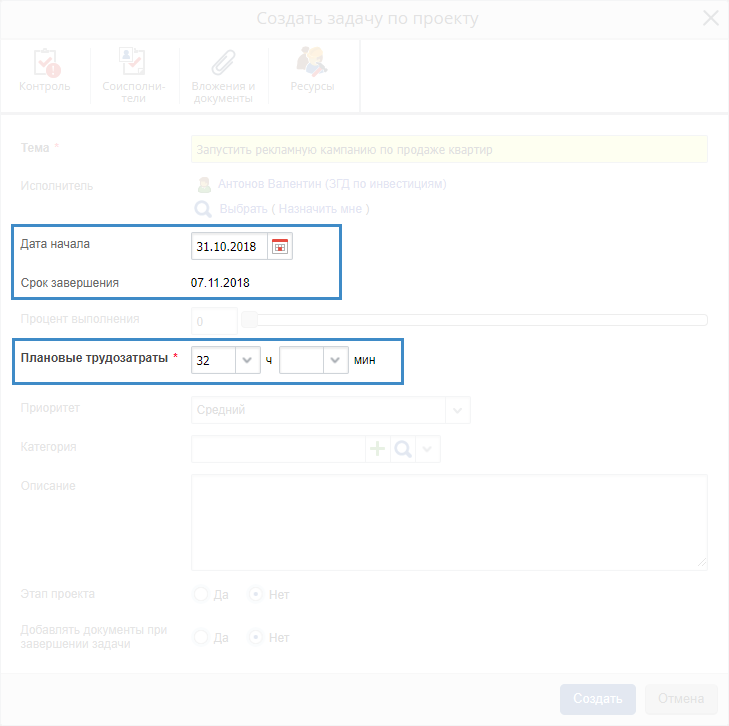This screenshot has width=729, height=726.
Task: Open the Приоритет dropdown set to Средний
Action: [457, 410]
